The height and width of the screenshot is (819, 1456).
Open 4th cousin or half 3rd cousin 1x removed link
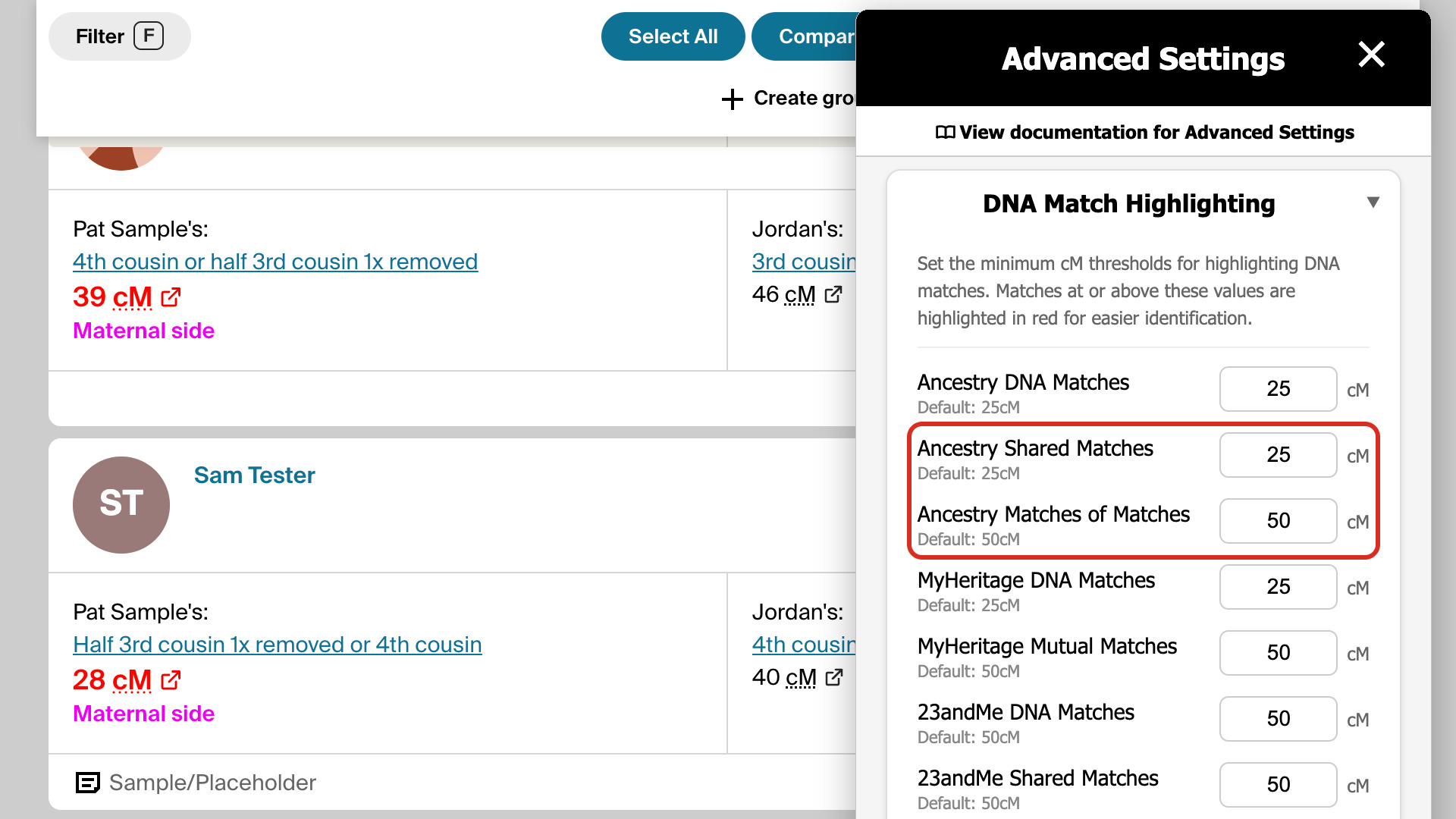point(275,262)
